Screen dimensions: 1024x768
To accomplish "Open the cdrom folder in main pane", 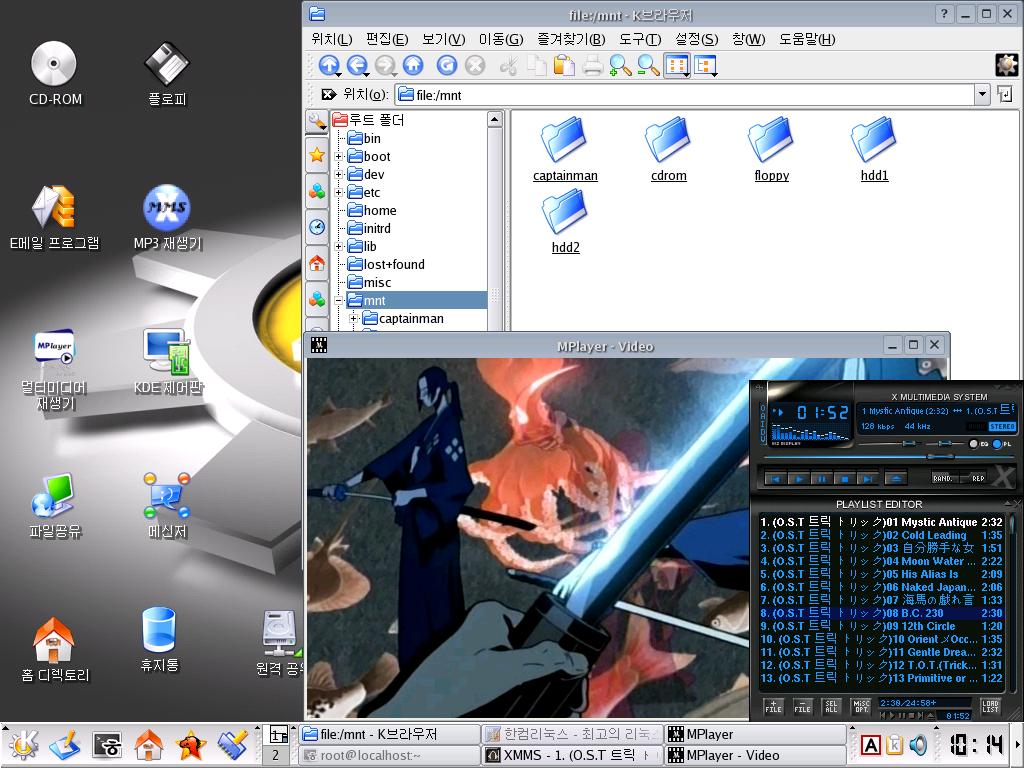I will coord(669,150).
